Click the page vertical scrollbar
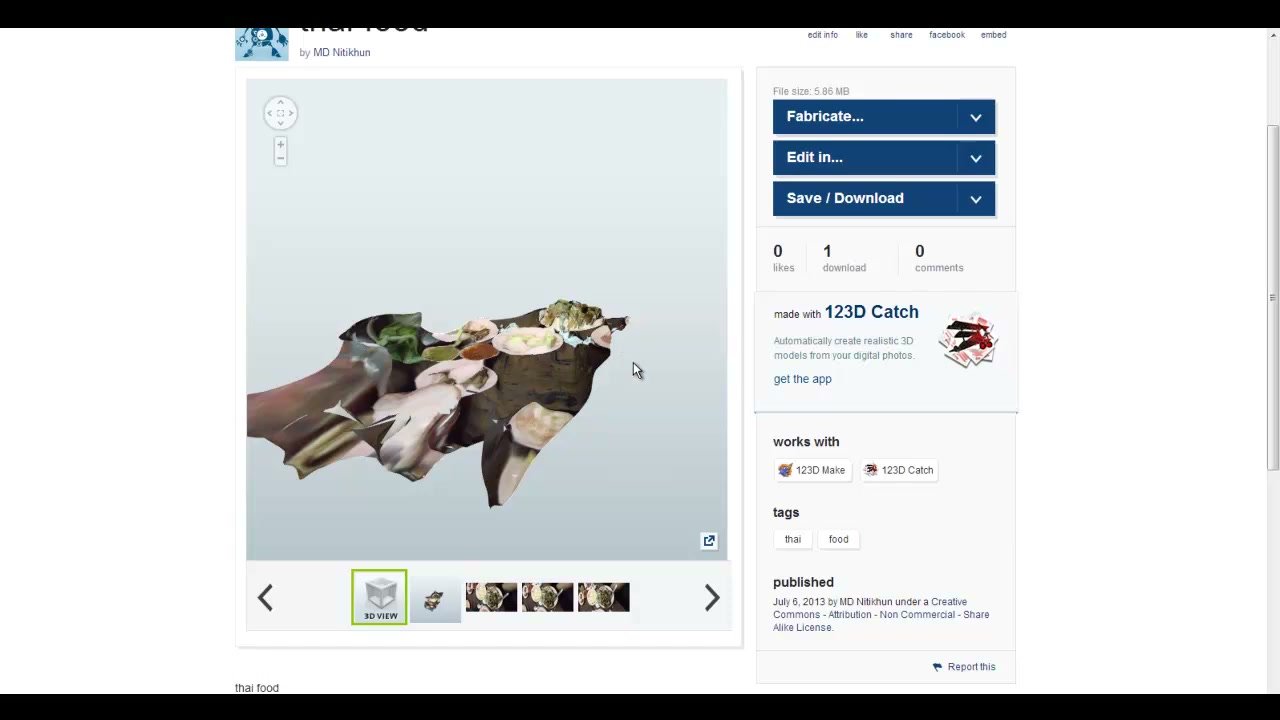This screenshot has height=720, width=1280. [1273, 300]
